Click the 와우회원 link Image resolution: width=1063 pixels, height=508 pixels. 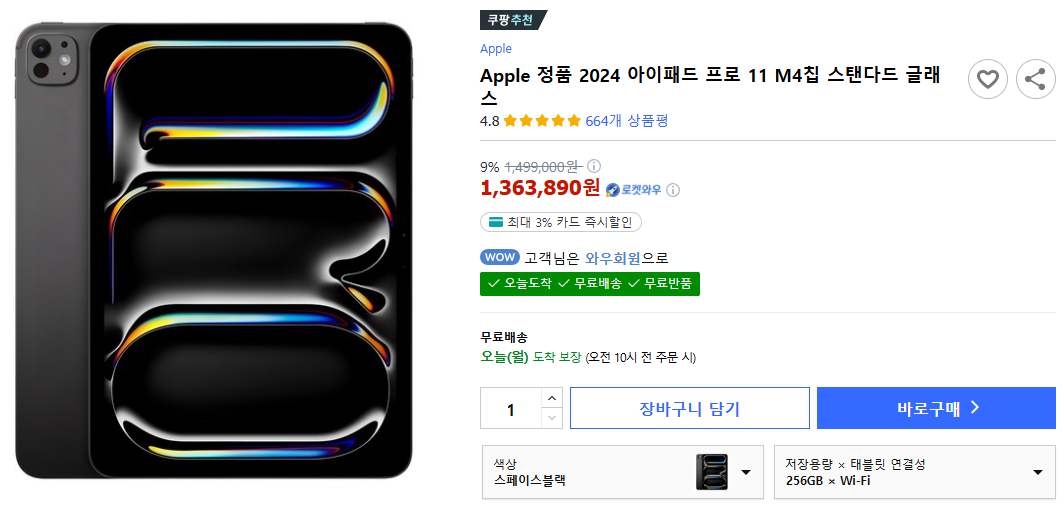pyautogui.click(x=613, y=257)
